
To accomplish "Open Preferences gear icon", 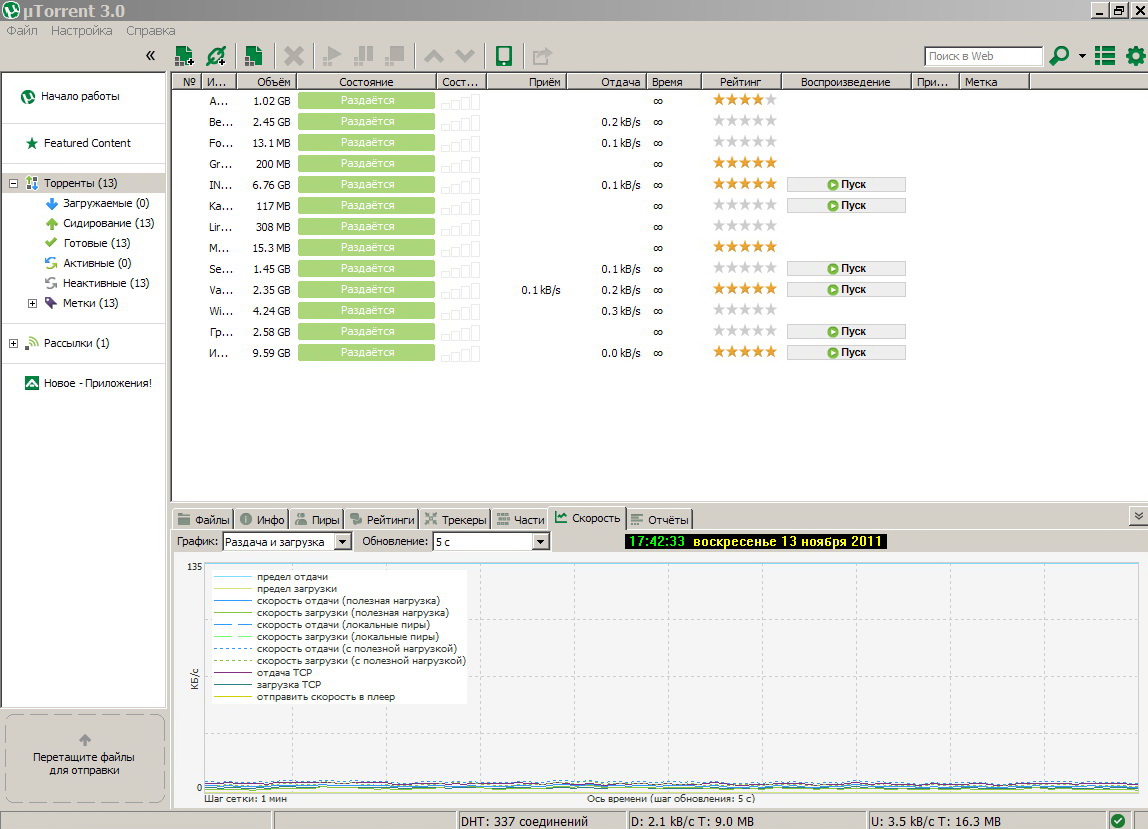I will (1136, 56).
